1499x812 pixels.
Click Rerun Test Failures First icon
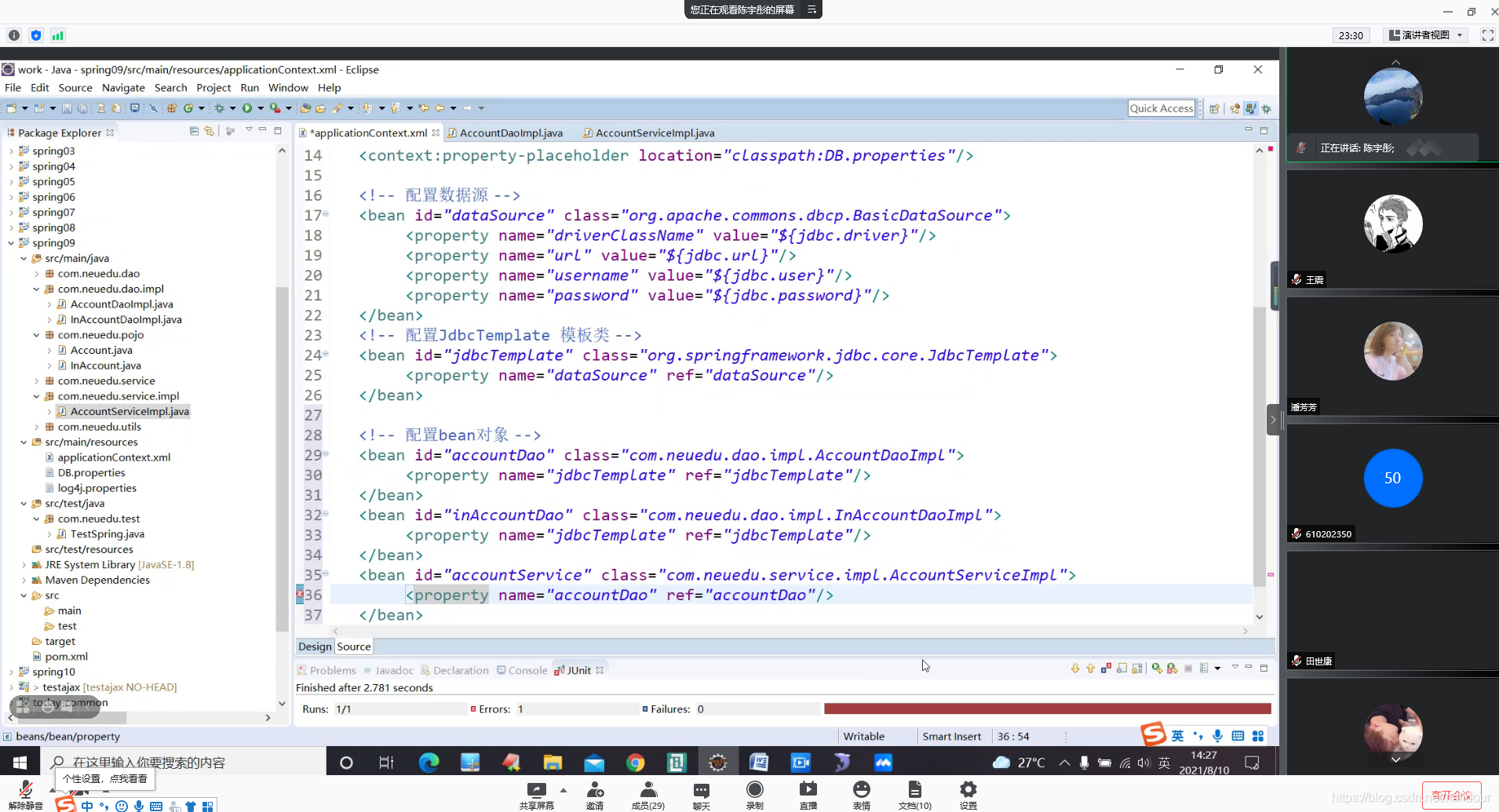click(x=1173, y=668)
